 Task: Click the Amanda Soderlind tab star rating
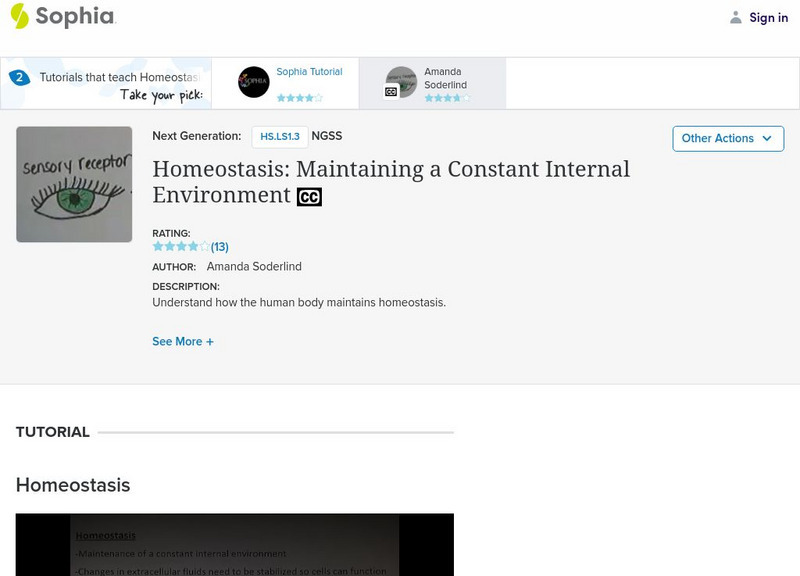tap(446, 98)
